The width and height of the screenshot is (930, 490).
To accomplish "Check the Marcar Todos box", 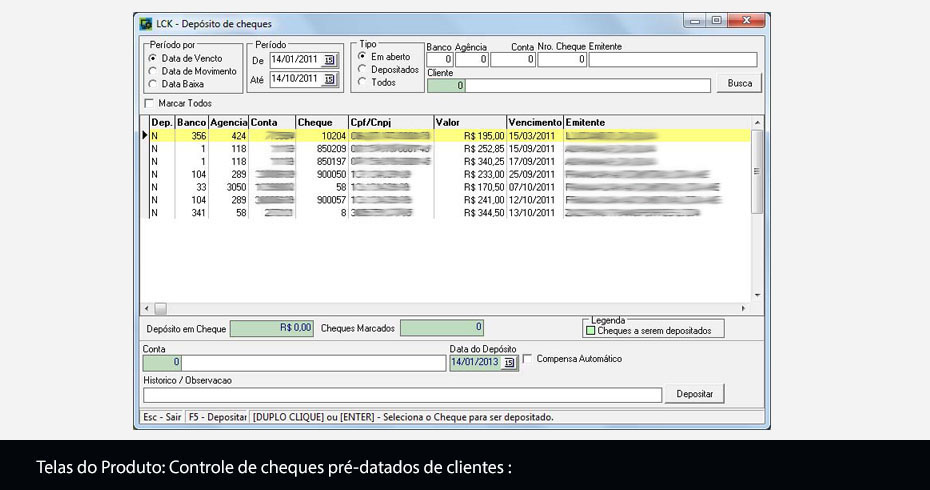I will tap(149, 103).
